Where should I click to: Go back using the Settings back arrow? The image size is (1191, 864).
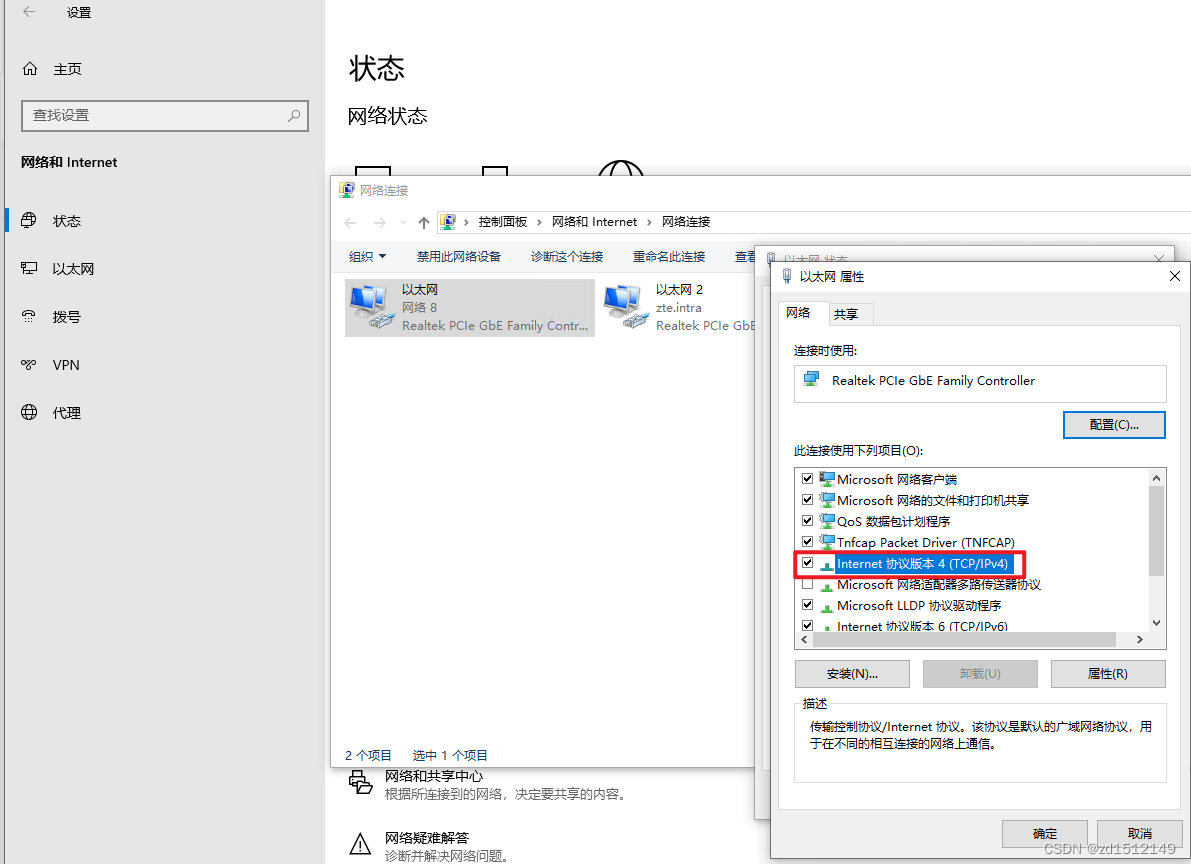29,12
